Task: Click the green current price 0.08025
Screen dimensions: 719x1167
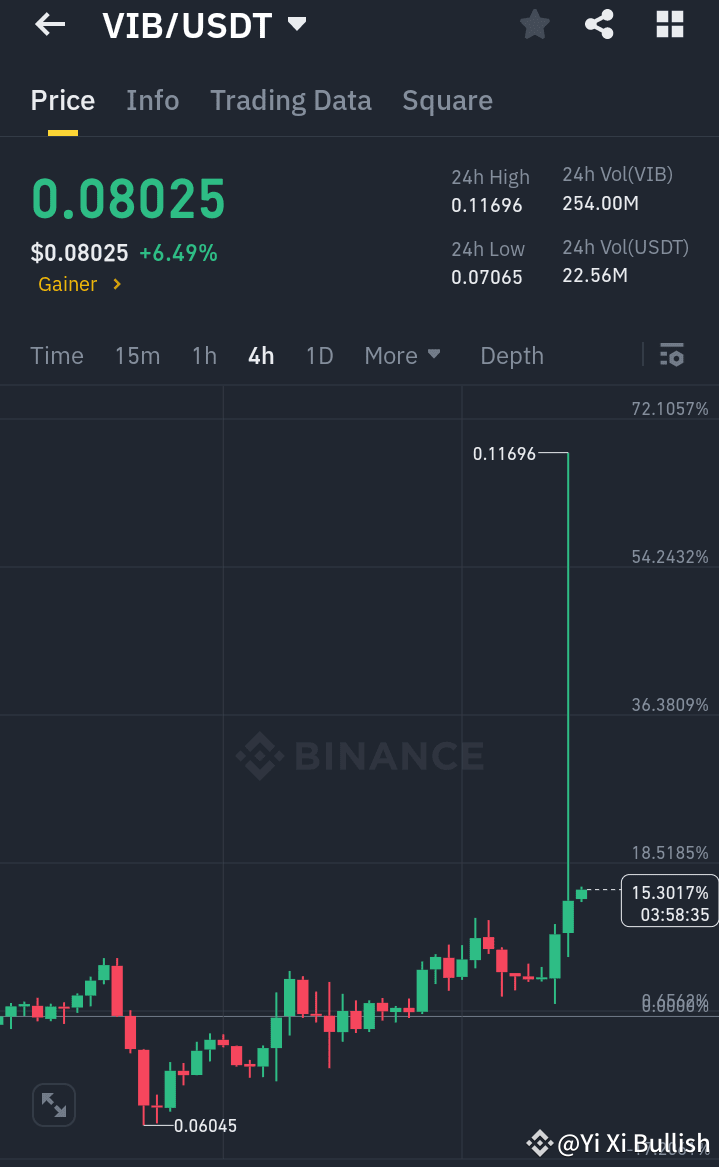Action: 128,198
